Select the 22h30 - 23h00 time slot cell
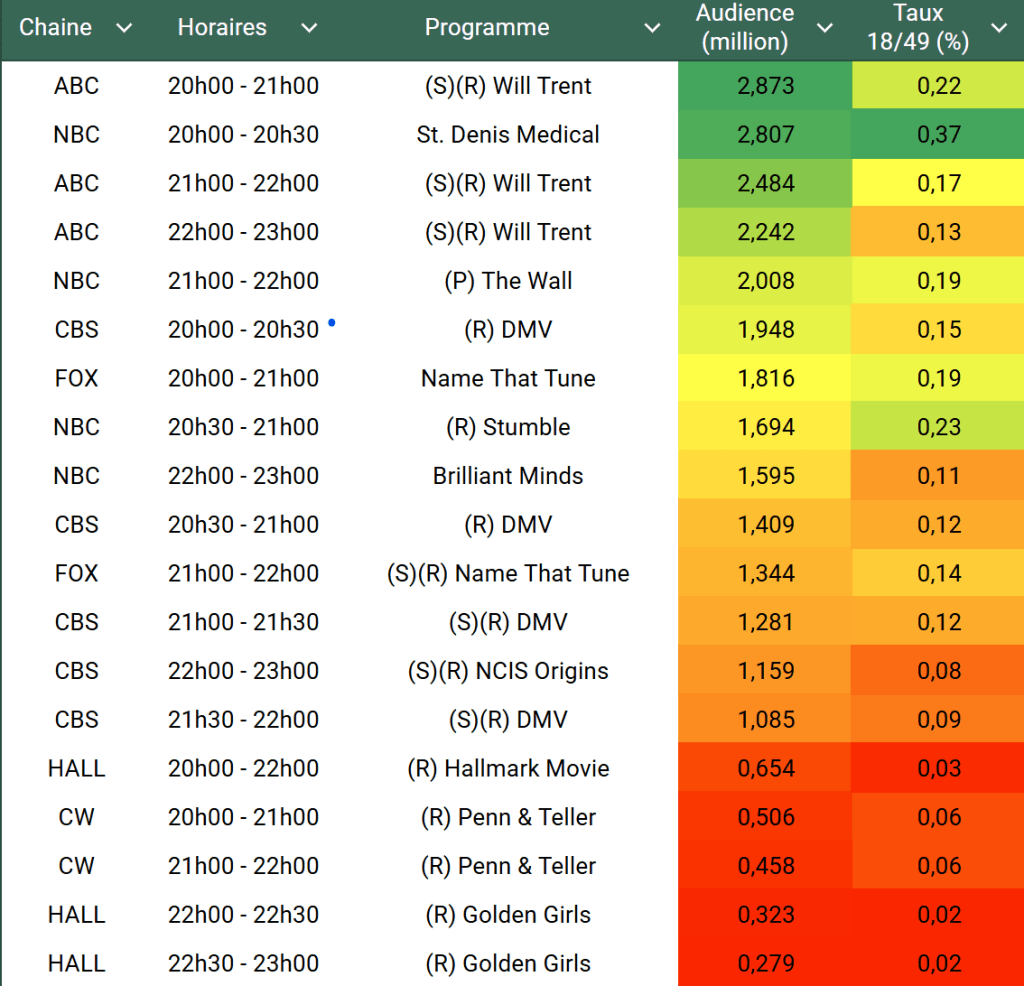Screen dimensions: 1024x986 [243, 964]
